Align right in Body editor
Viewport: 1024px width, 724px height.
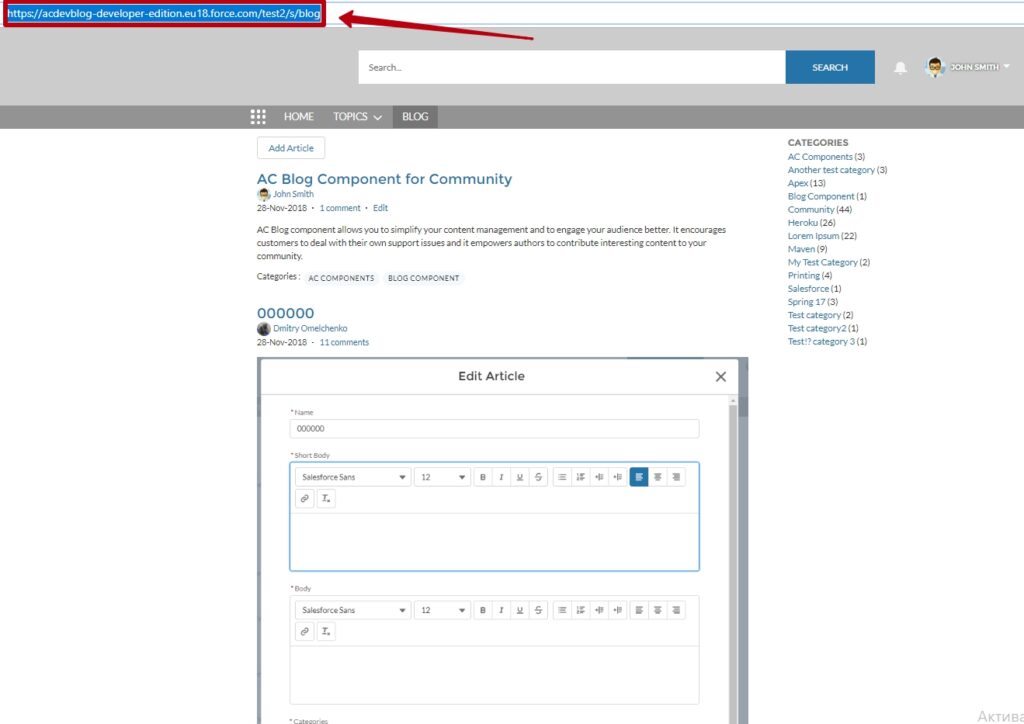676,610
